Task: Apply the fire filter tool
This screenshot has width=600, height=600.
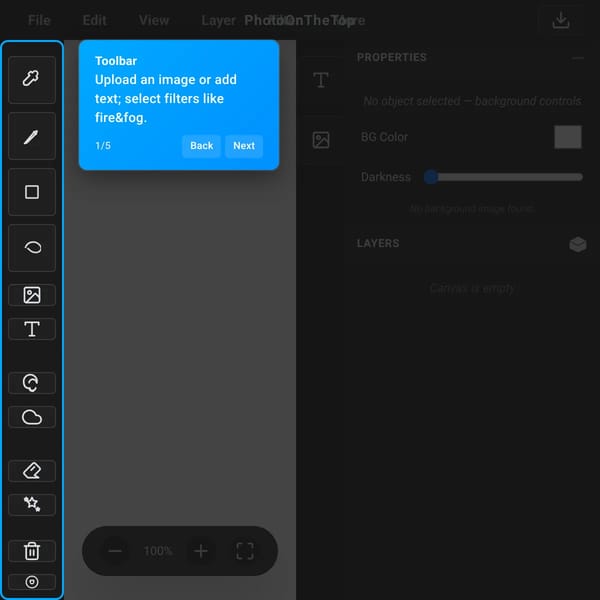Action: (x=32, y=383)
